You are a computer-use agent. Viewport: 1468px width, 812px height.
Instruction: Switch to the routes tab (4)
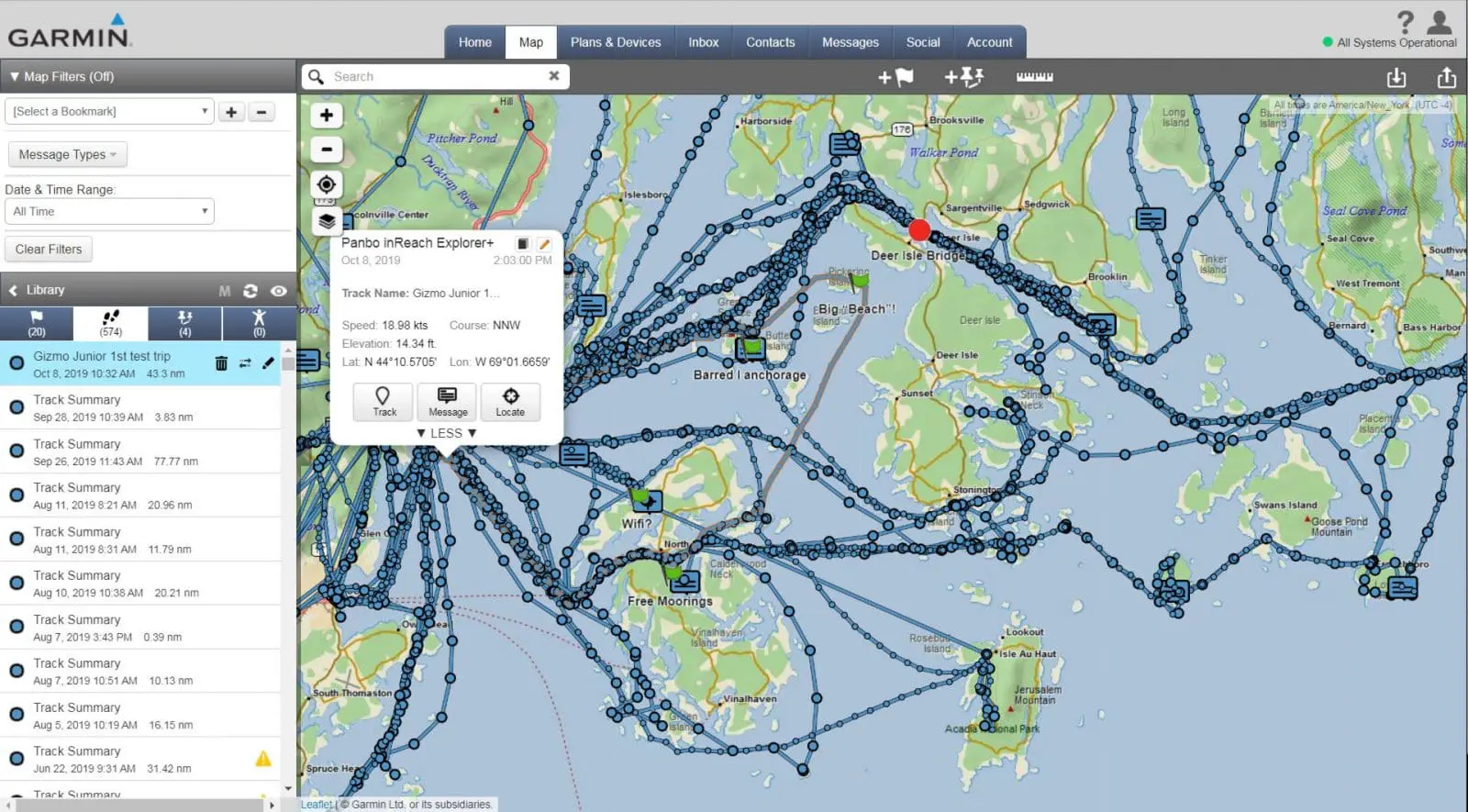(184, 324)
